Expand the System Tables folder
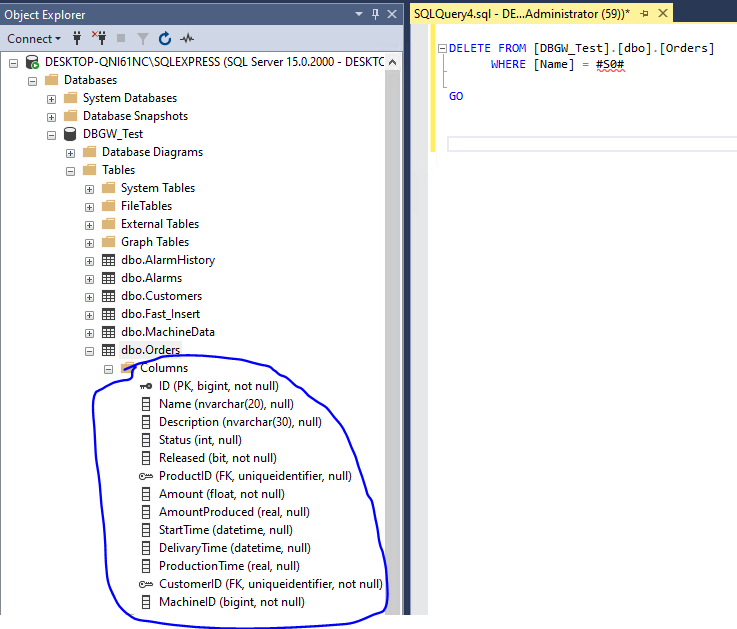 click(x=89, y=189)
